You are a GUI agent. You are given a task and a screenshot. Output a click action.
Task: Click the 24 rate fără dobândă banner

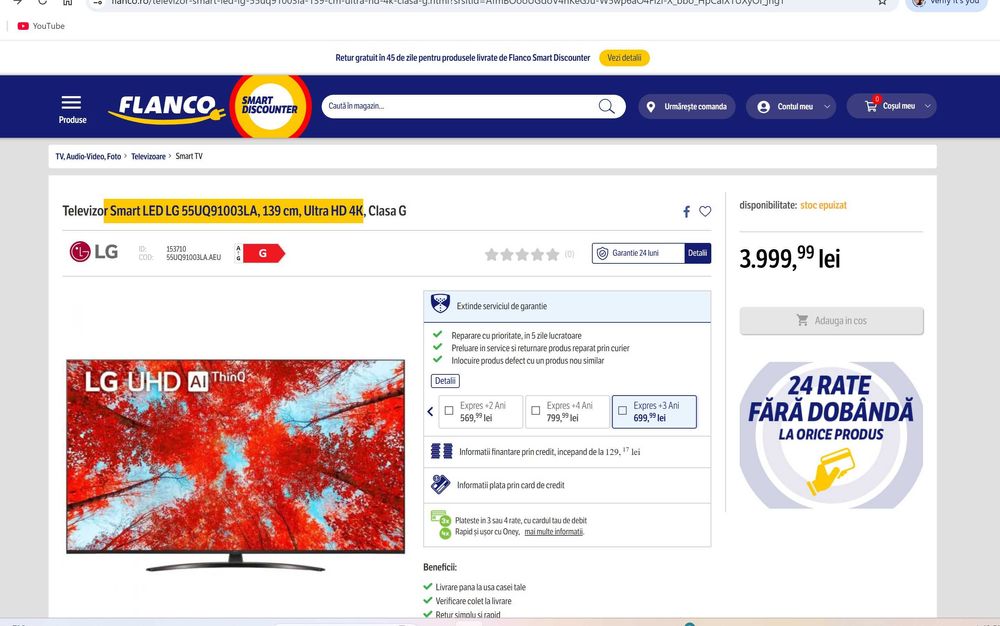pos(831,435)
